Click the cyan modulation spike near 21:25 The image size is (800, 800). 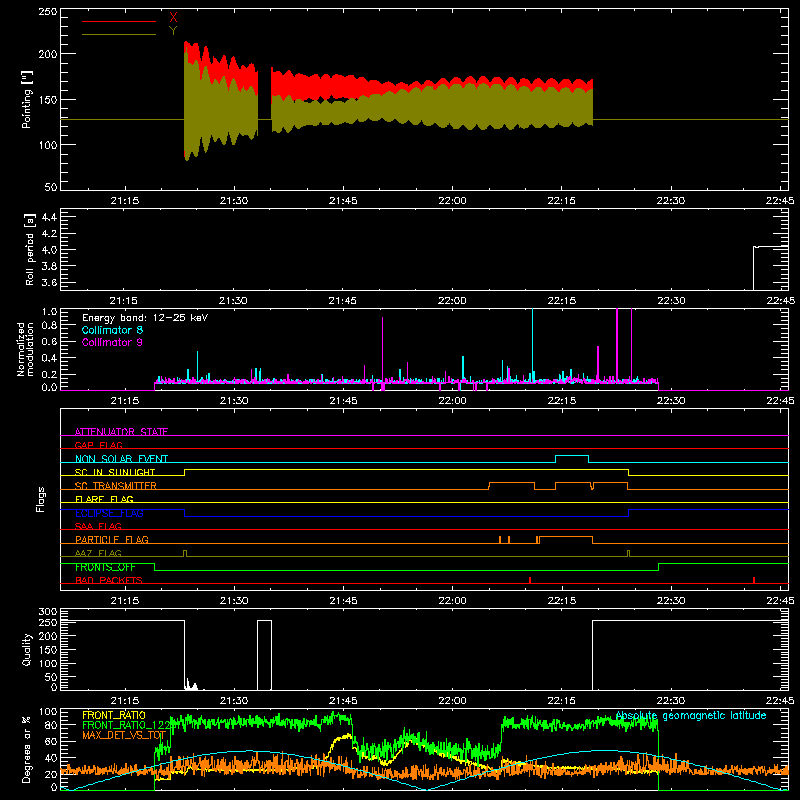[197, 365]
